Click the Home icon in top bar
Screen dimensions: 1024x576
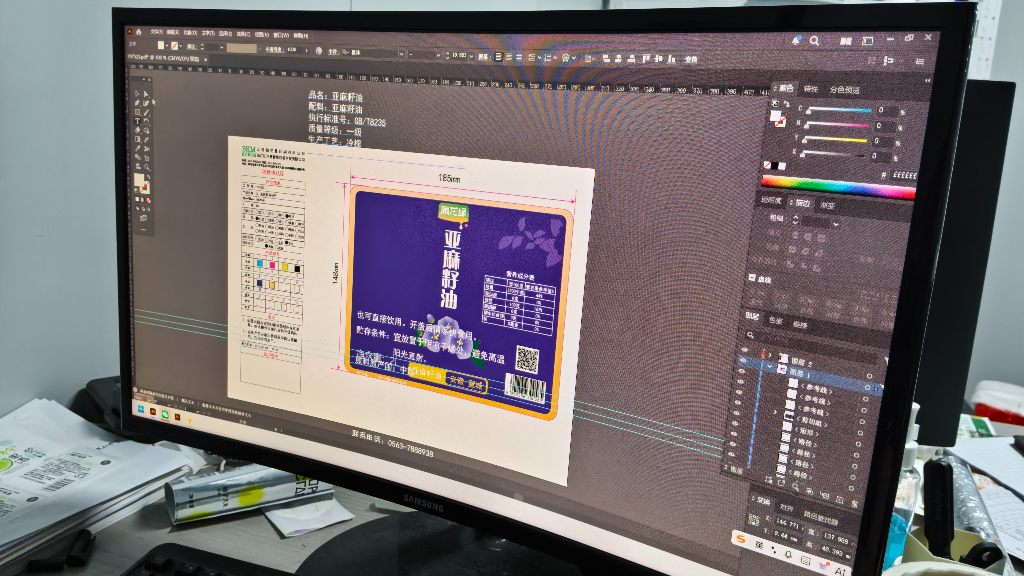(x=138, y=32)
